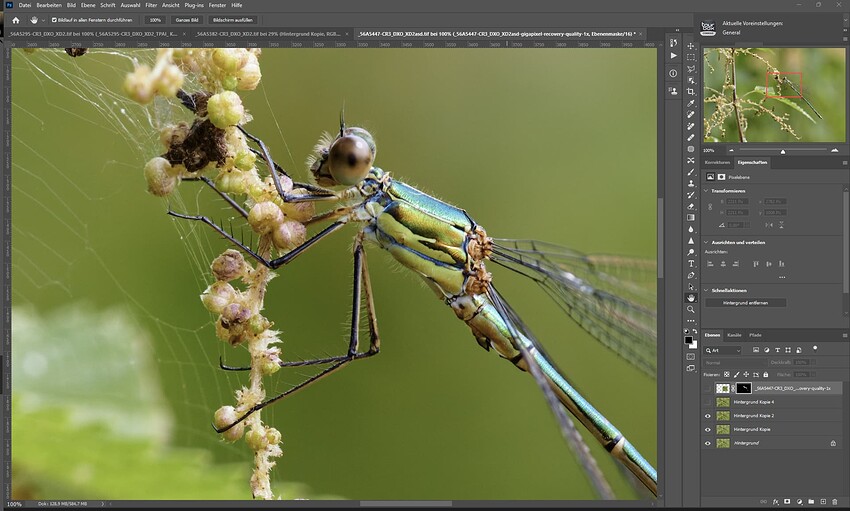Select the Type tool
The image size is (850, 511).
(691, 263)
